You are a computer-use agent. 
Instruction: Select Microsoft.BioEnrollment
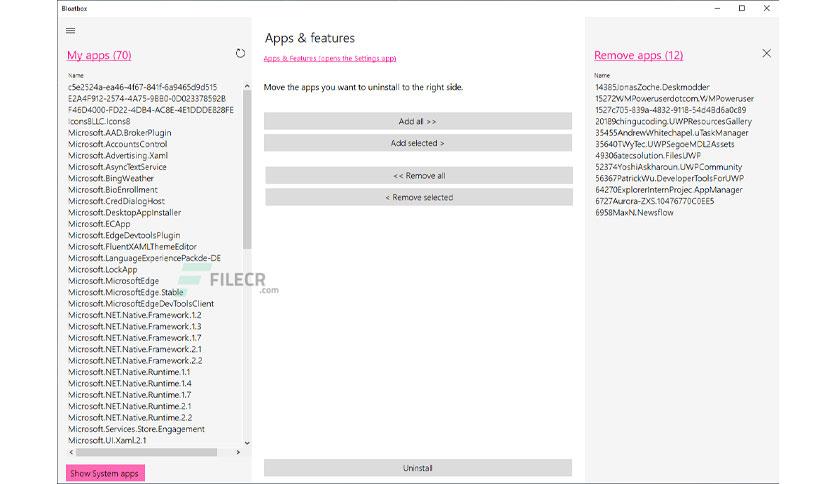pos(113,190)
